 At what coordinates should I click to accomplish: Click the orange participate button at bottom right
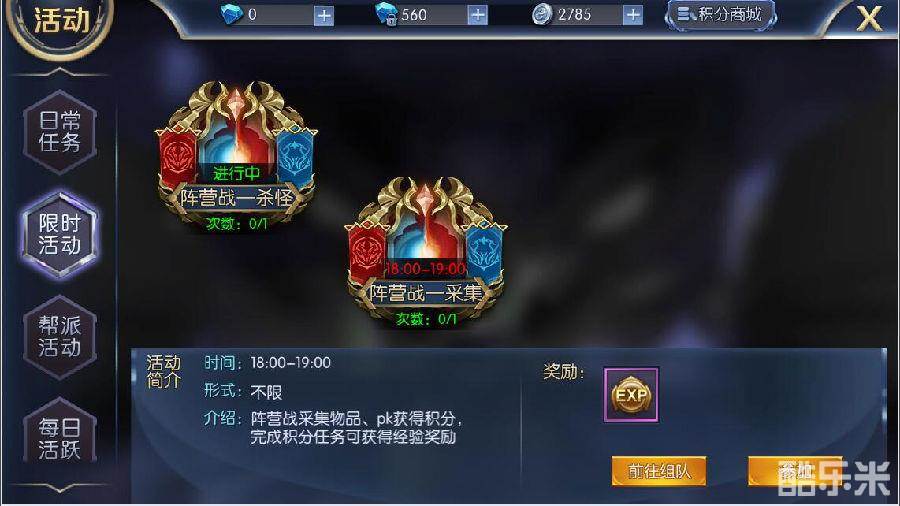tap(796, 471)
